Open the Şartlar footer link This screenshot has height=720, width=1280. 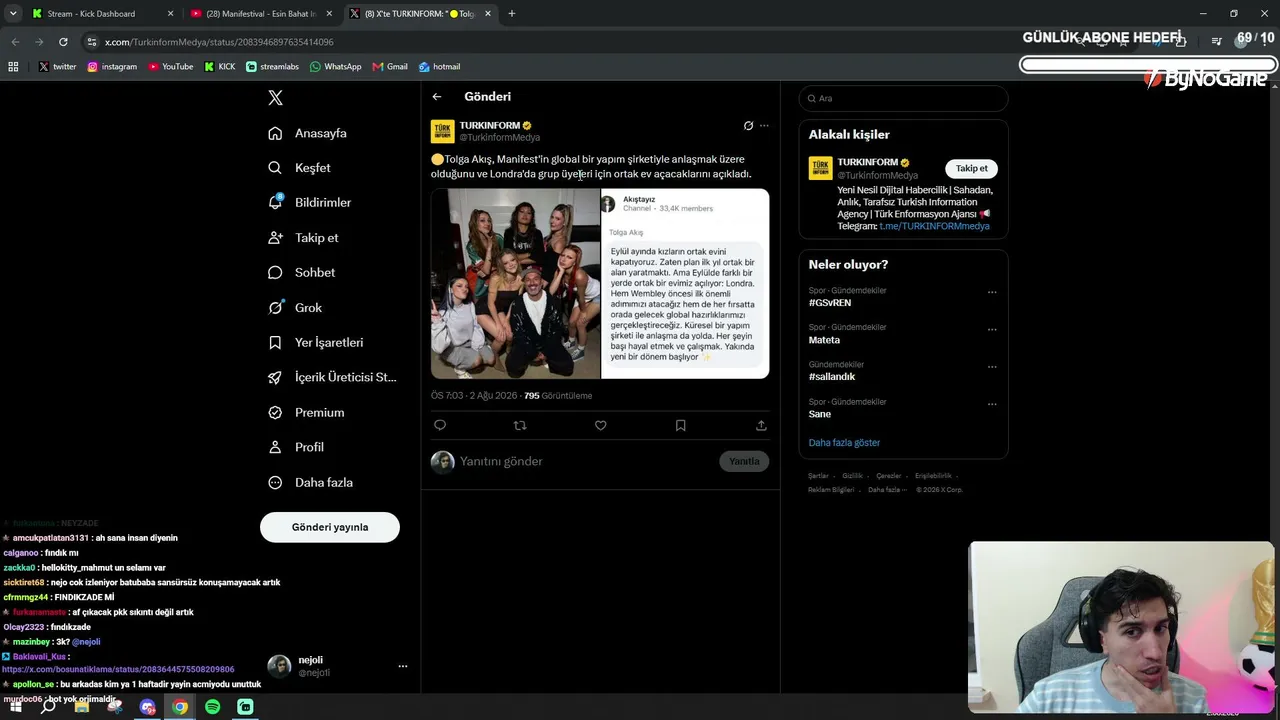[818, 476]
